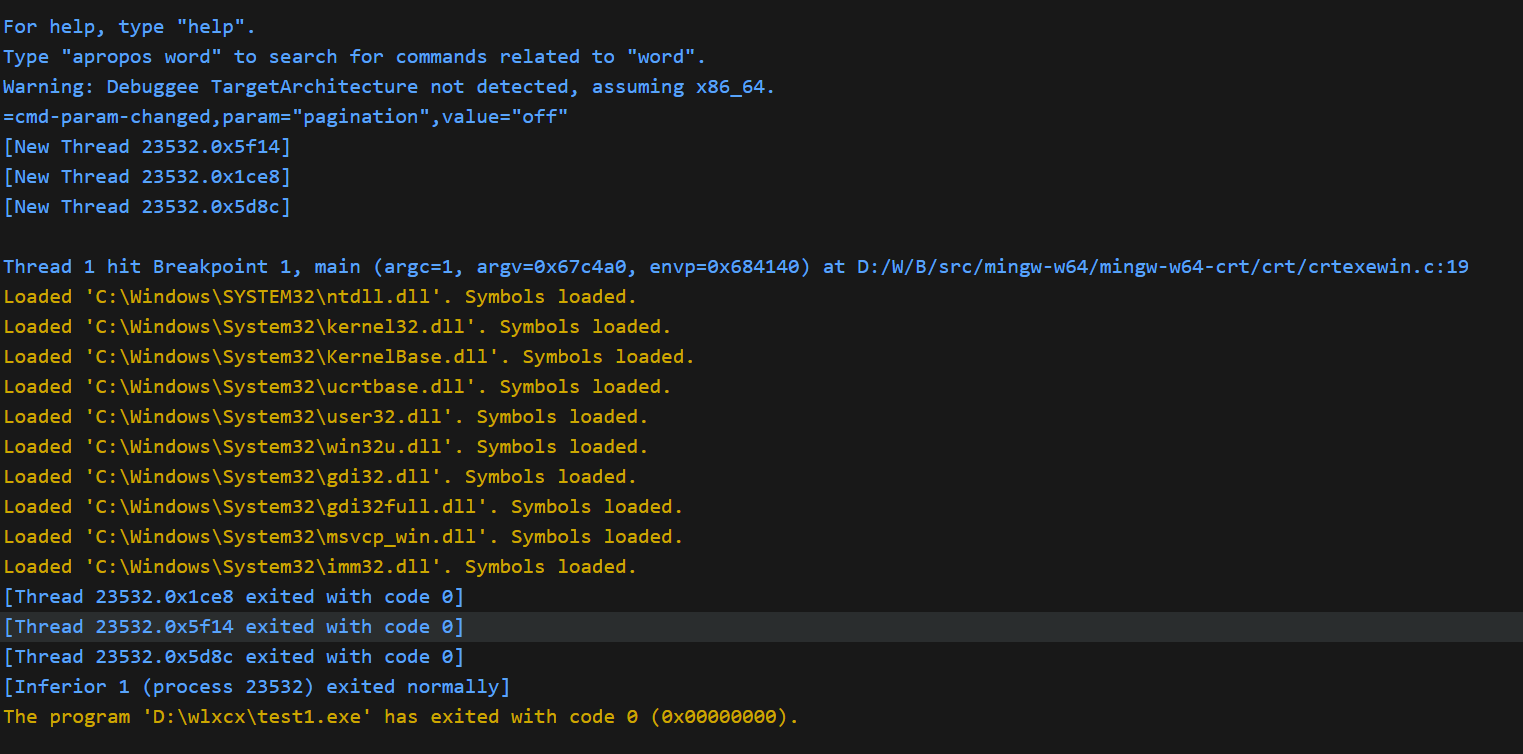
Task: Select '[New Thread 23532.0x5f14]' line
Action: 147,147
